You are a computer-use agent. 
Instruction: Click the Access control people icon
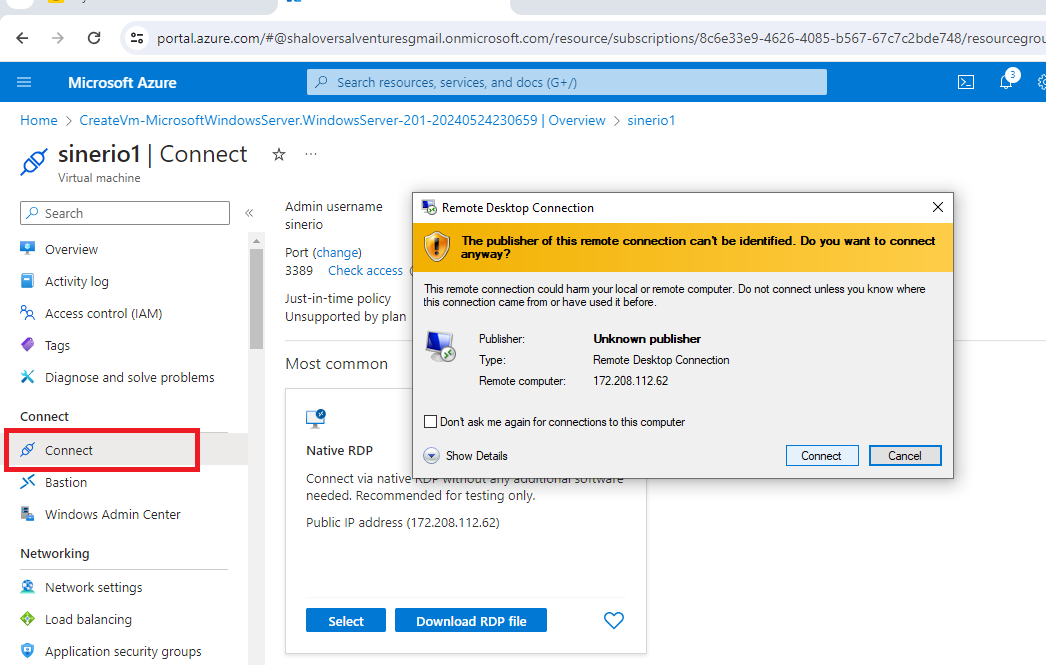pyautogui.click(x=27, y=313)
